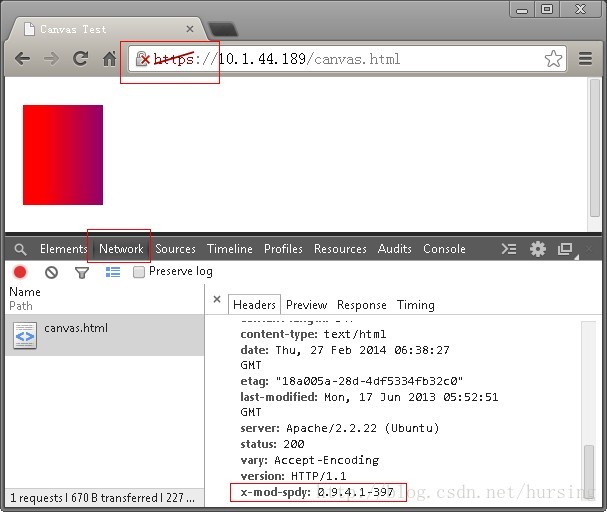Toggle the network filter funnel
Image resolution: width=607 pixels, height=512 pixels.
(x=82, y=272)
